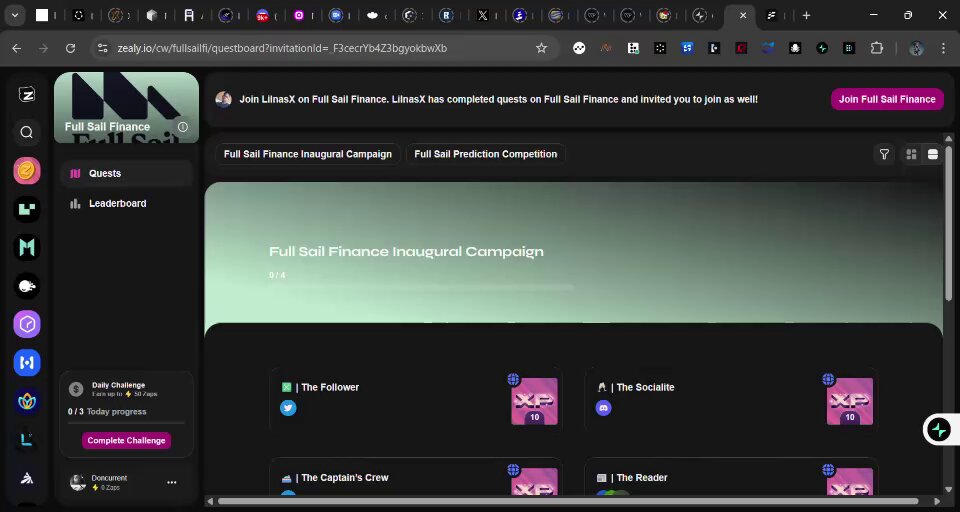Open the teal M community icon

27,247
